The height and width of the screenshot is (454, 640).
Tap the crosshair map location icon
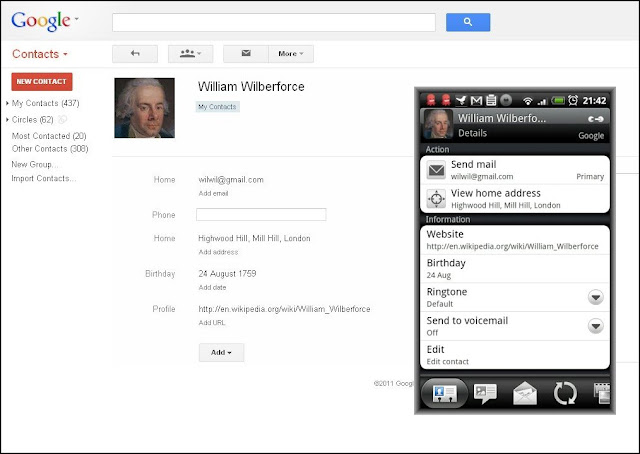(x=436, y=199)
